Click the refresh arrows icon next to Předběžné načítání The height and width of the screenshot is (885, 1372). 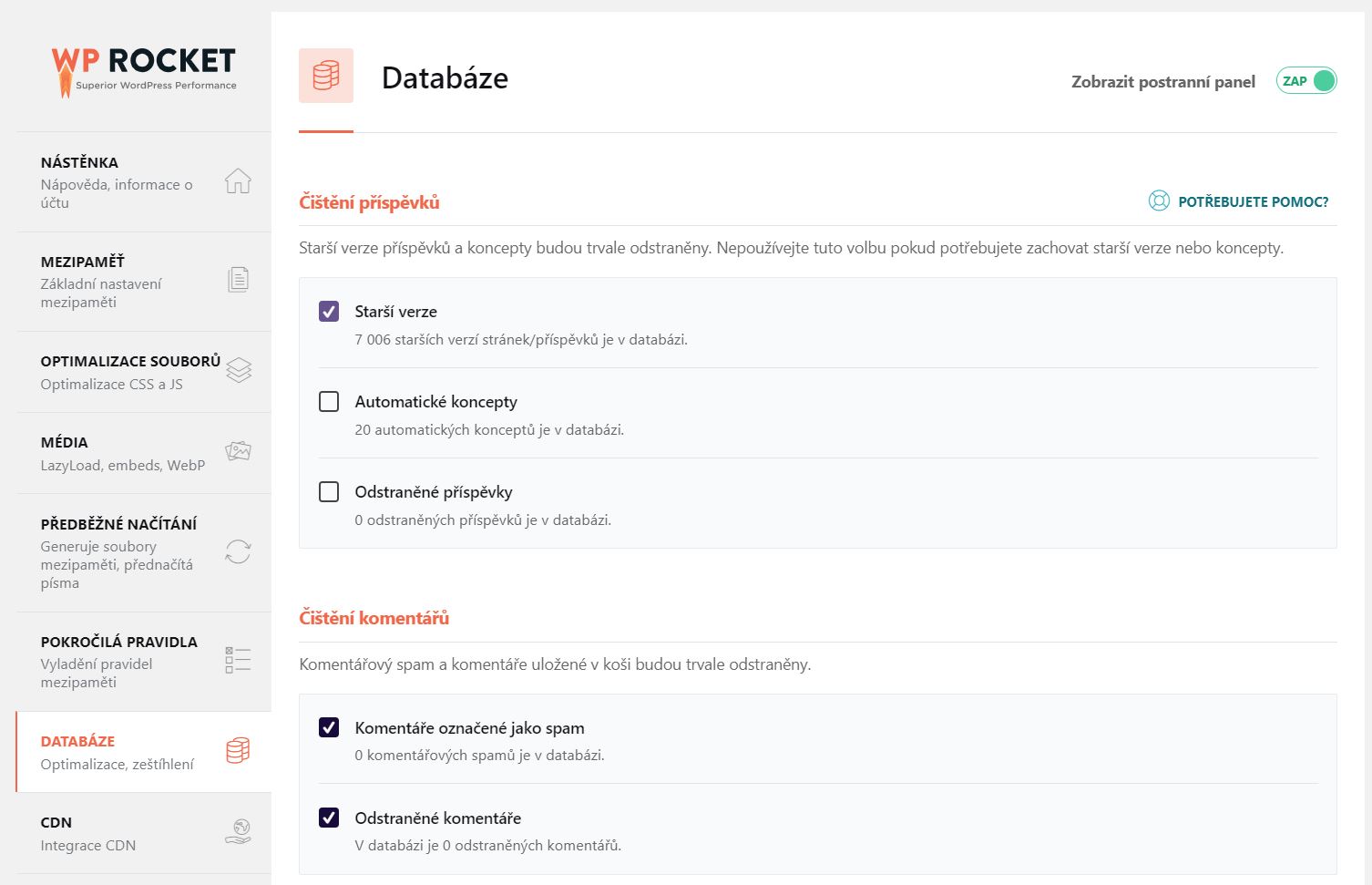pos(238,551)
